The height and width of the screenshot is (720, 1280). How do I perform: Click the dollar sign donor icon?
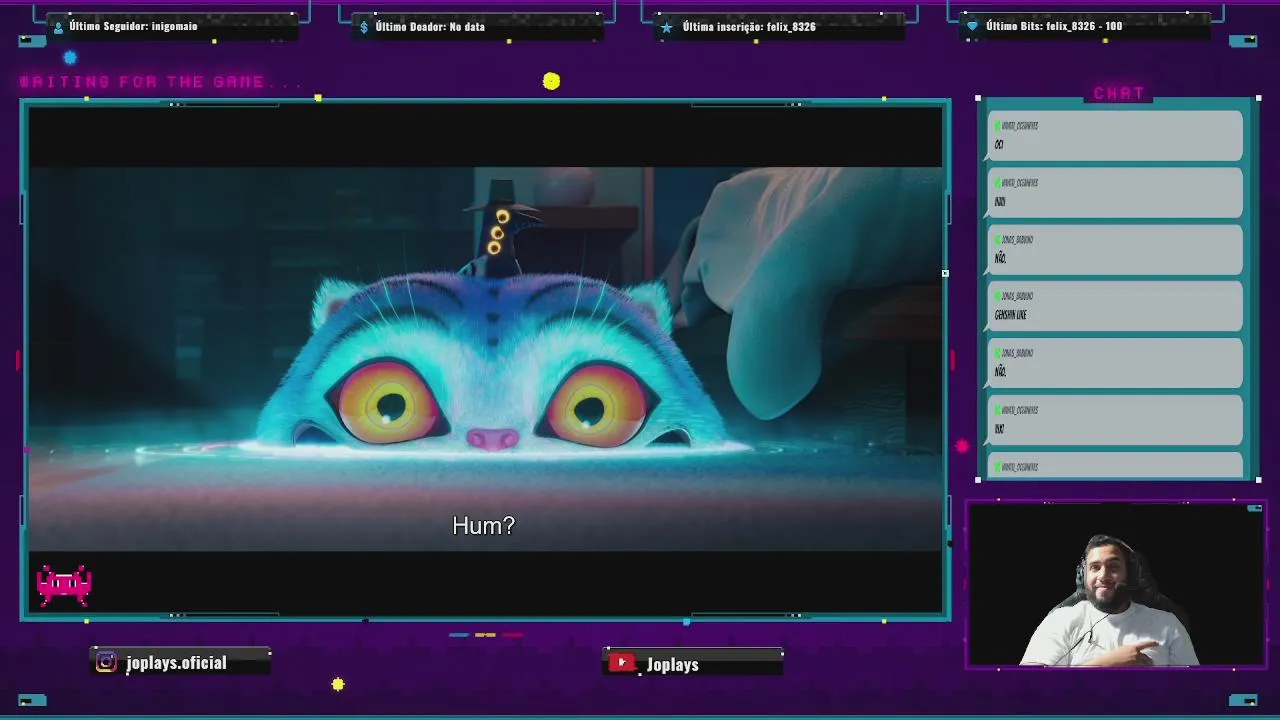point(364,27)
